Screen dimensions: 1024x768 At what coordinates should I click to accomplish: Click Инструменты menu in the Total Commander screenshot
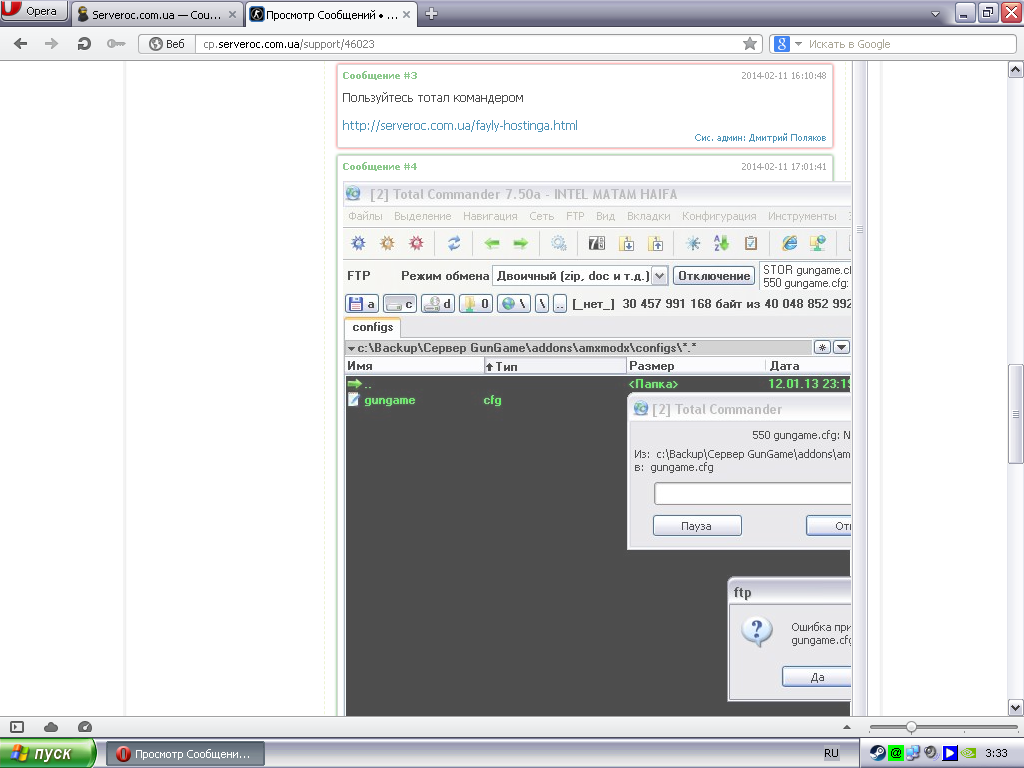pyautogui.click(x=802, y=216)
